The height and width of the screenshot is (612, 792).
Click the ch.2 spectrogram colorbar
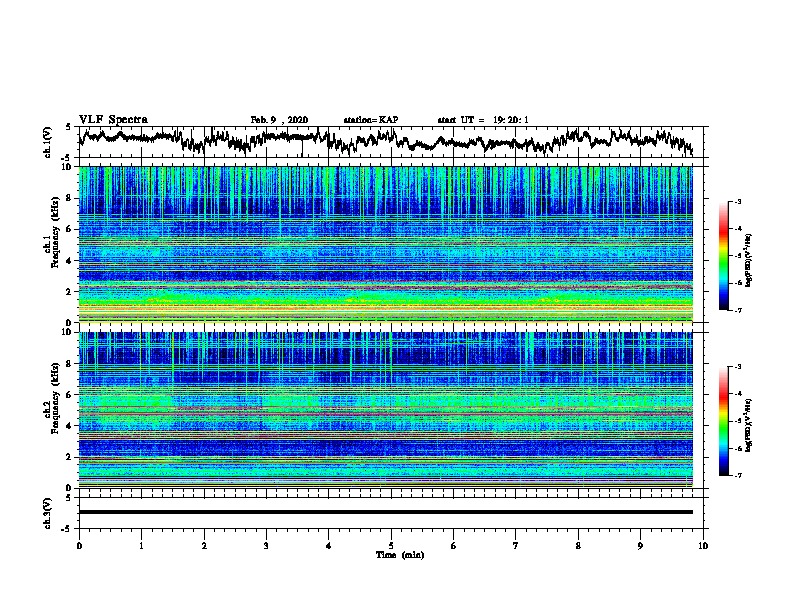click(723, 421)
